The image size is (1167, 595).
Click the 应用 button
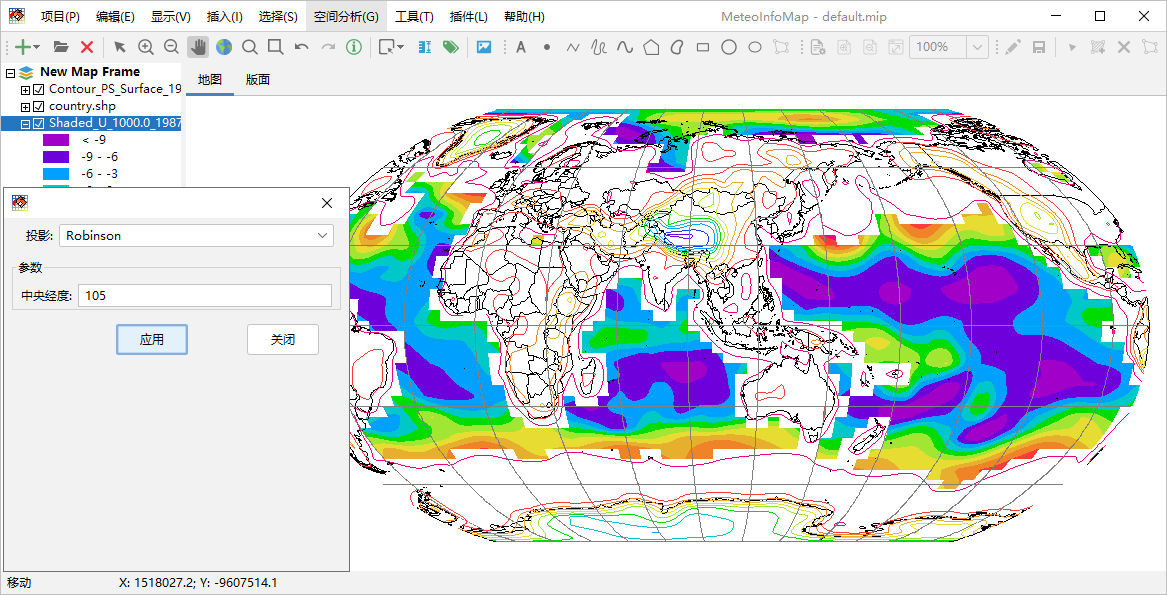pos(152,339)
